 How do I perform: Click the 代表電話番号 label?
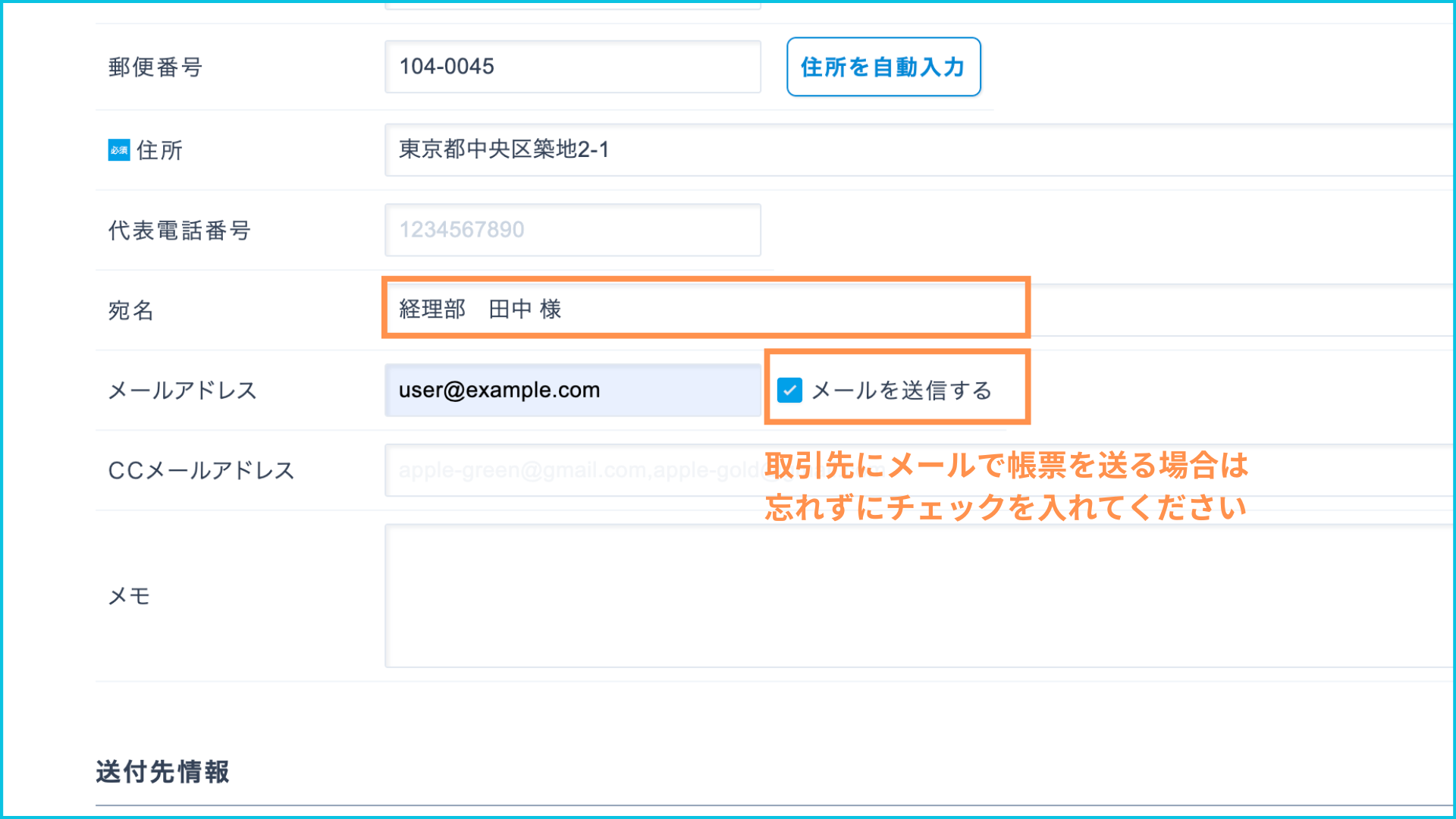click(180, 231)
